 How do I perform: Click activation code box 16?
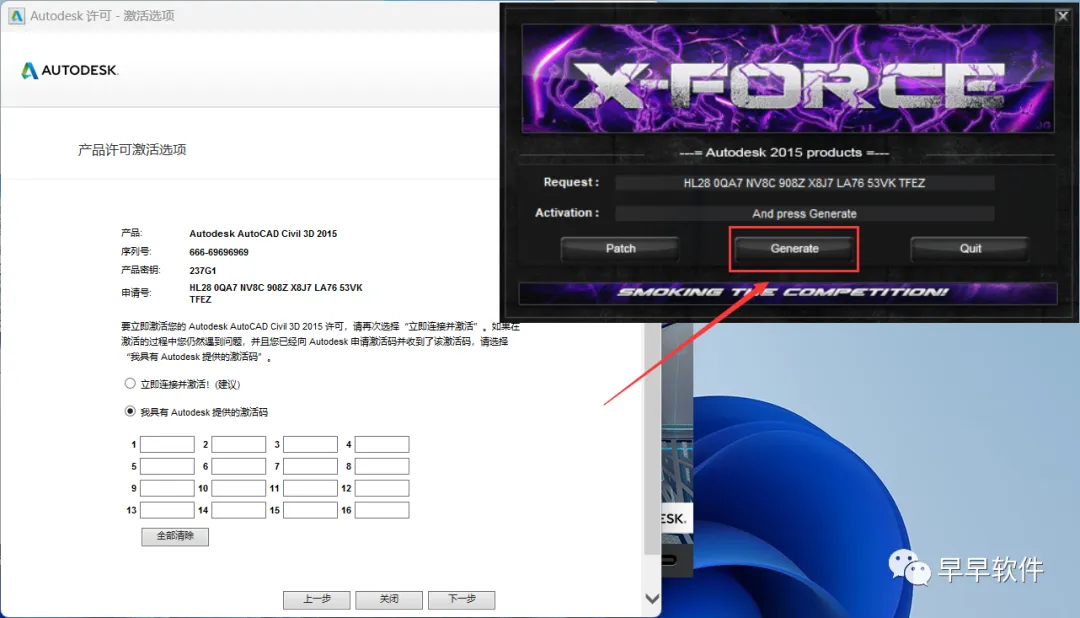point(382,511)
